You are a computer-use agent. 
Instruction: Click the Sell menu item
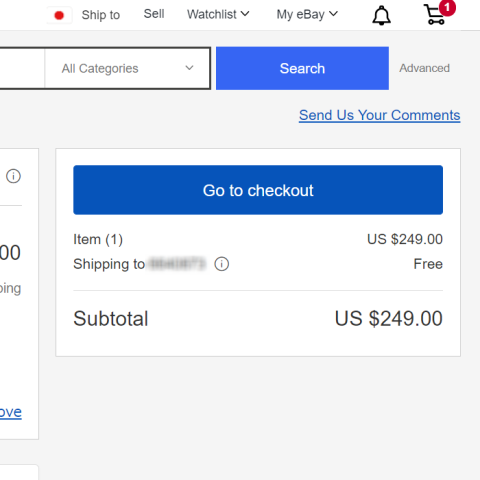pos(154,14)
